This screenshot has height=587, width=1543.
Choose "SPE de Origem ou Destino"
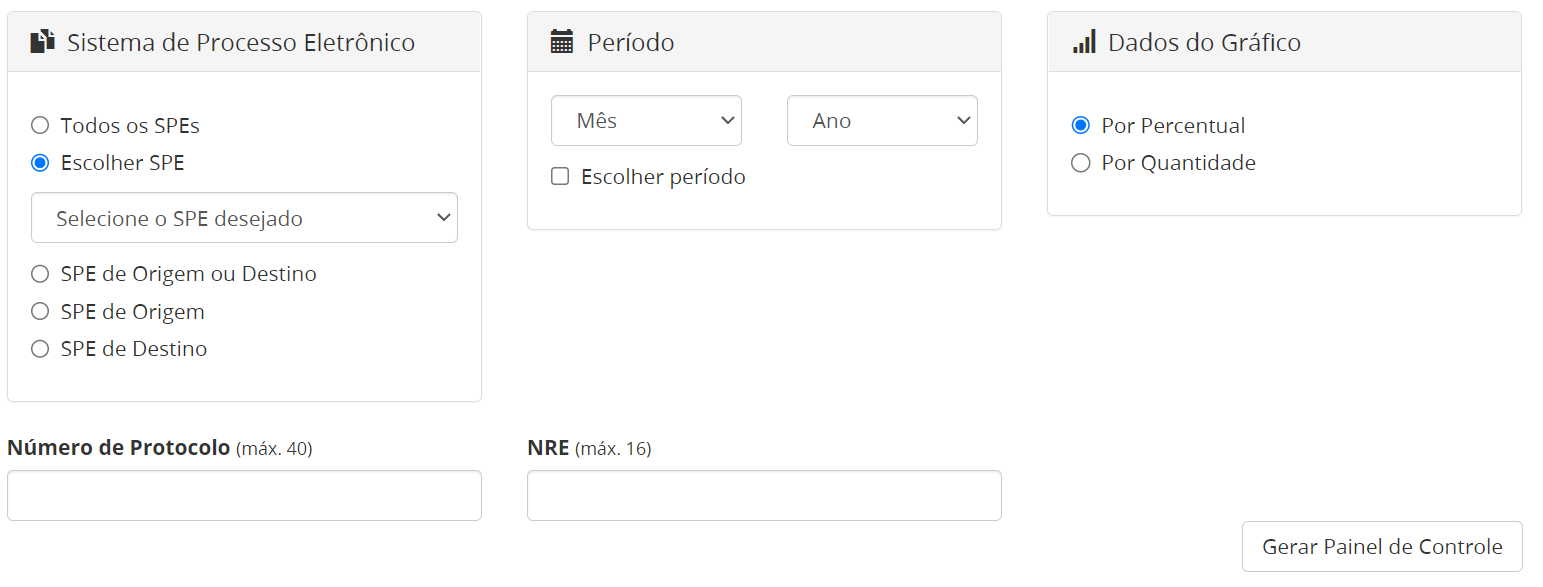[x=39, y=273]
